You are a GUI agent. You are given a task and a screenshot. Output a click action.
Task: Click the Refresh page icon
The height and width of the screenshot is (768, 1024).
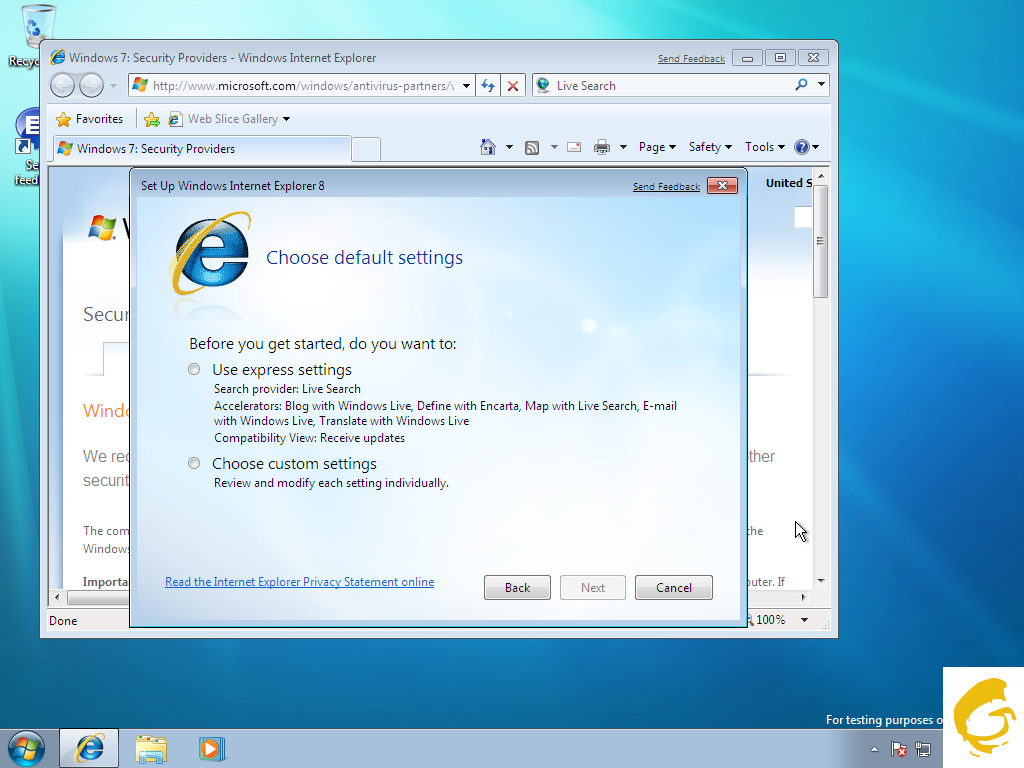click(x=488, y=86)
